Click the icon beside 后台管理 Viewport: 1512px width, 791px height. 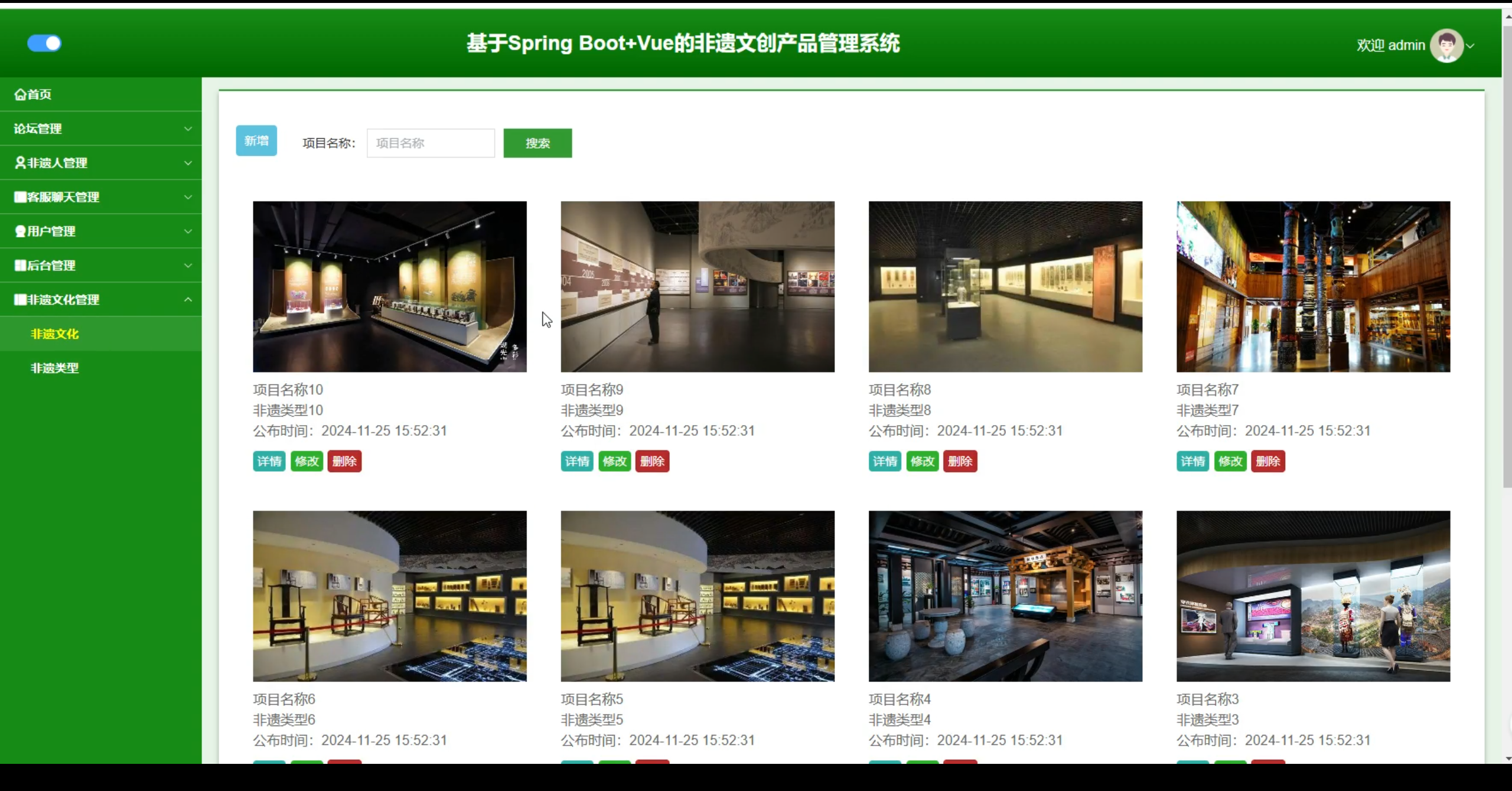[20, 266]
